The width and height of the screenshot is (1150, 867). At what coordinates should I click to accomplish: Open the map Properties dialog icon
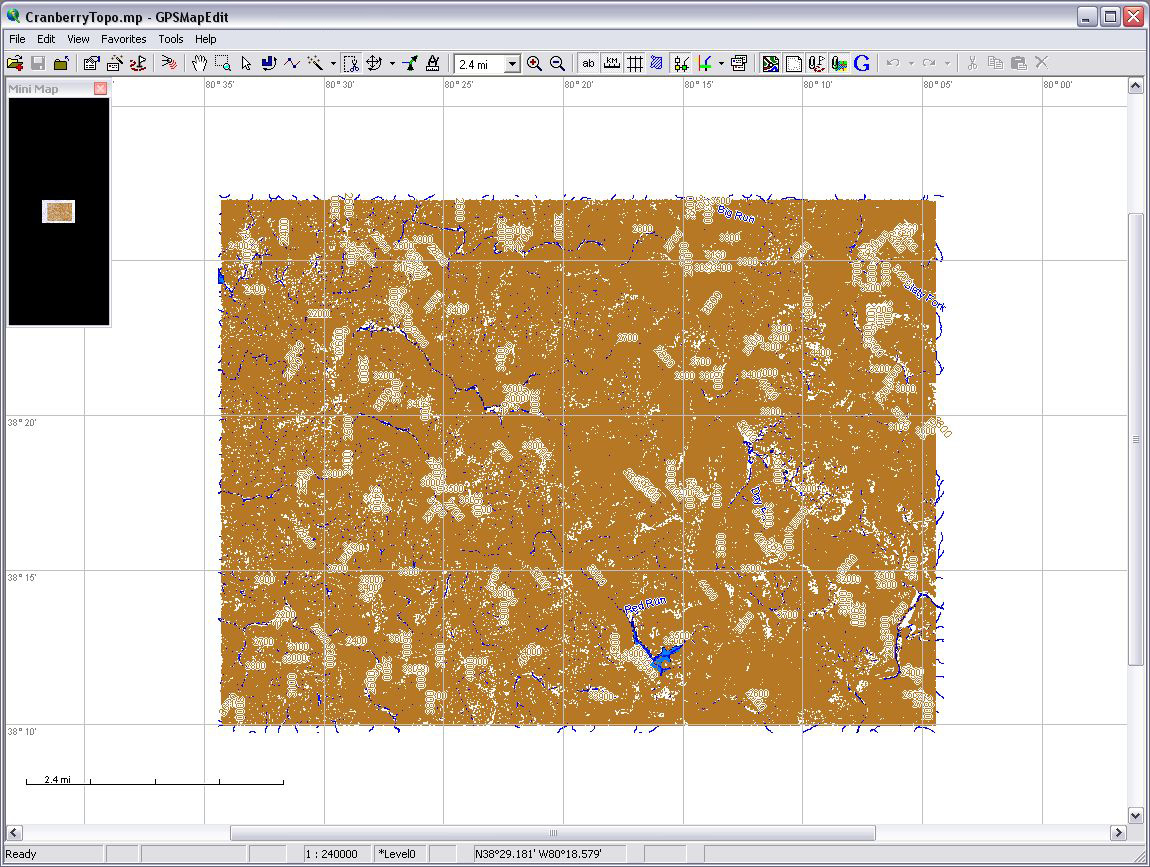[x=737, y=63]
